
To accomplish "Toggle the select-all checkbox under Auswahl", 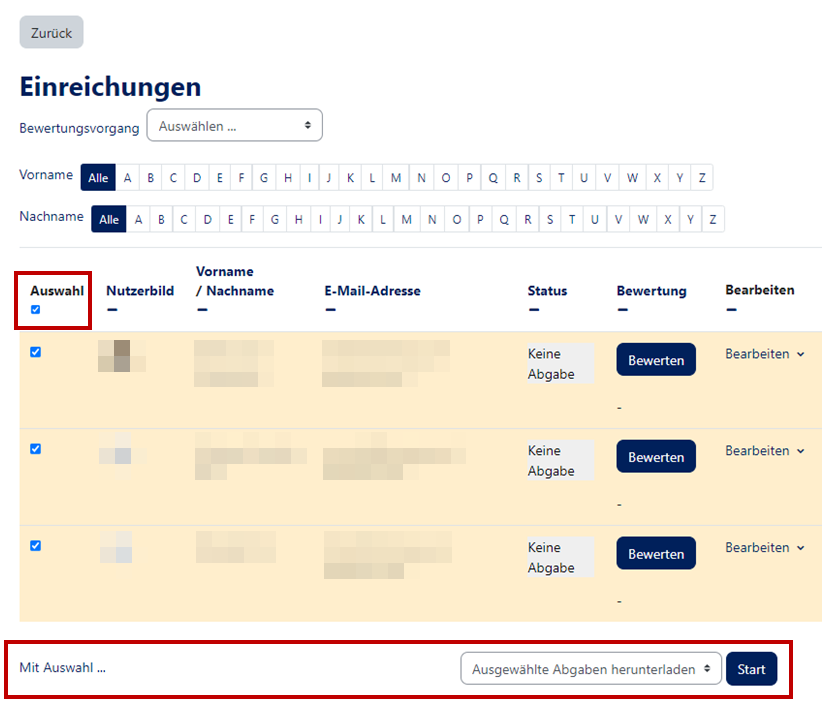I will tap(36, 310).
